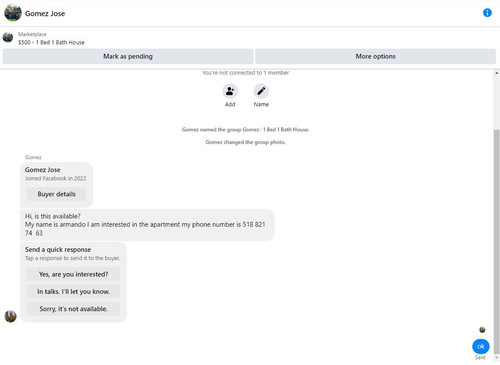Click the "Gomez changed the group photo" notice
The image size is (500, 365).
pos(245,142)
